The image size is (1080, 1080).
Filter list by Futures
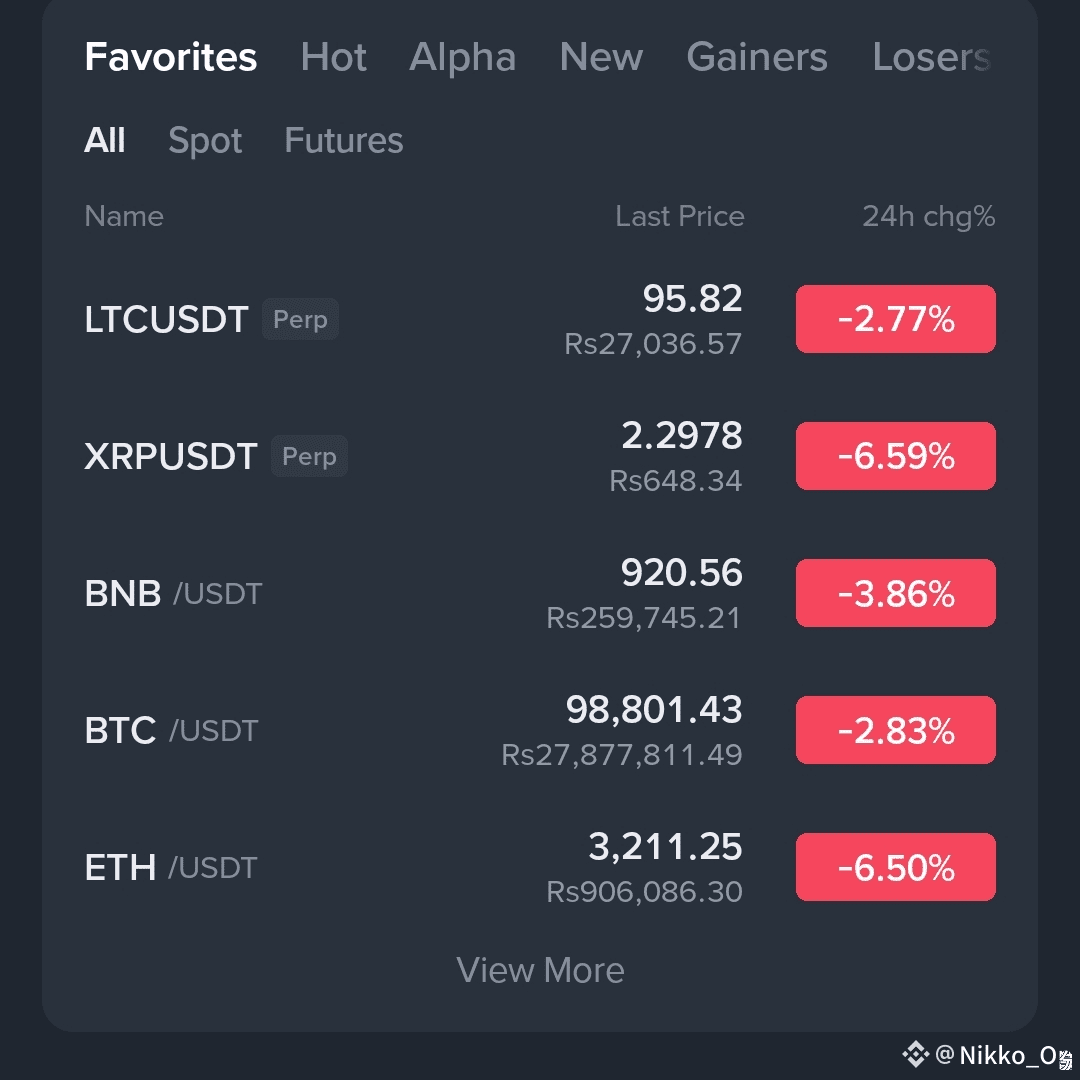click(x=343, y=141)
